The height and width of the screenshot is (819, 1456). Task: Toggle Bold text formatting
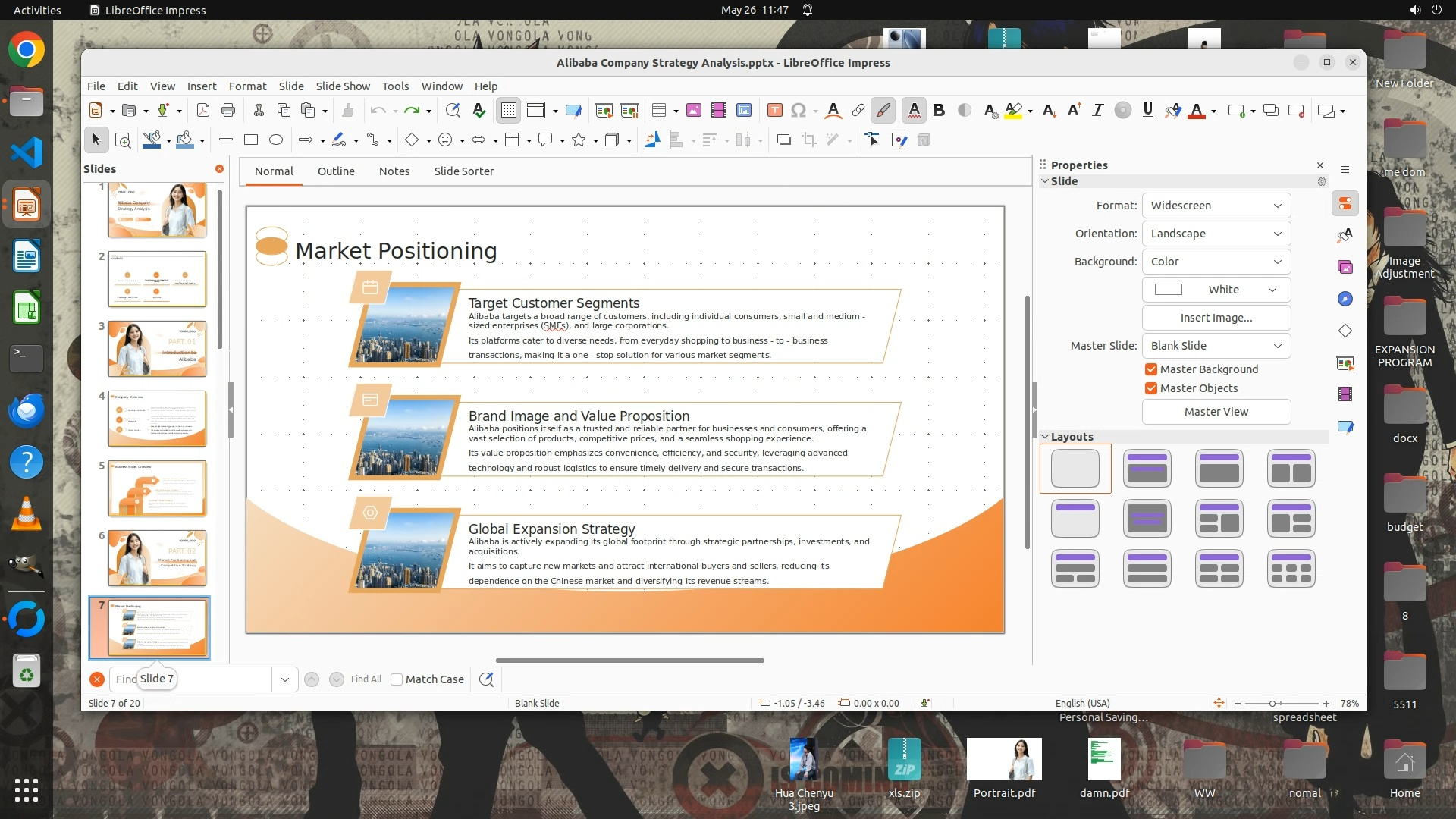939,111
